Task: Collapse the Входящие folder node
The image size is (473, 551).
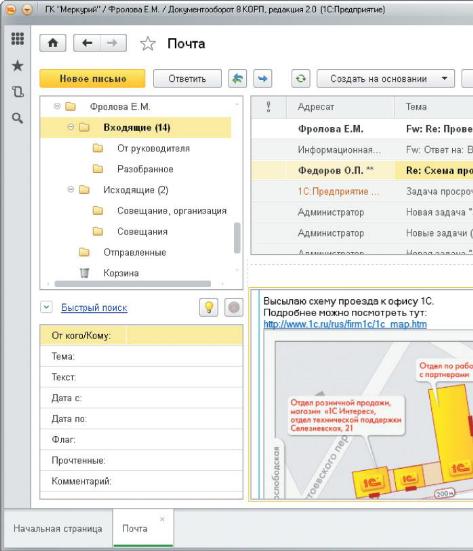Action: click(71, 127)
